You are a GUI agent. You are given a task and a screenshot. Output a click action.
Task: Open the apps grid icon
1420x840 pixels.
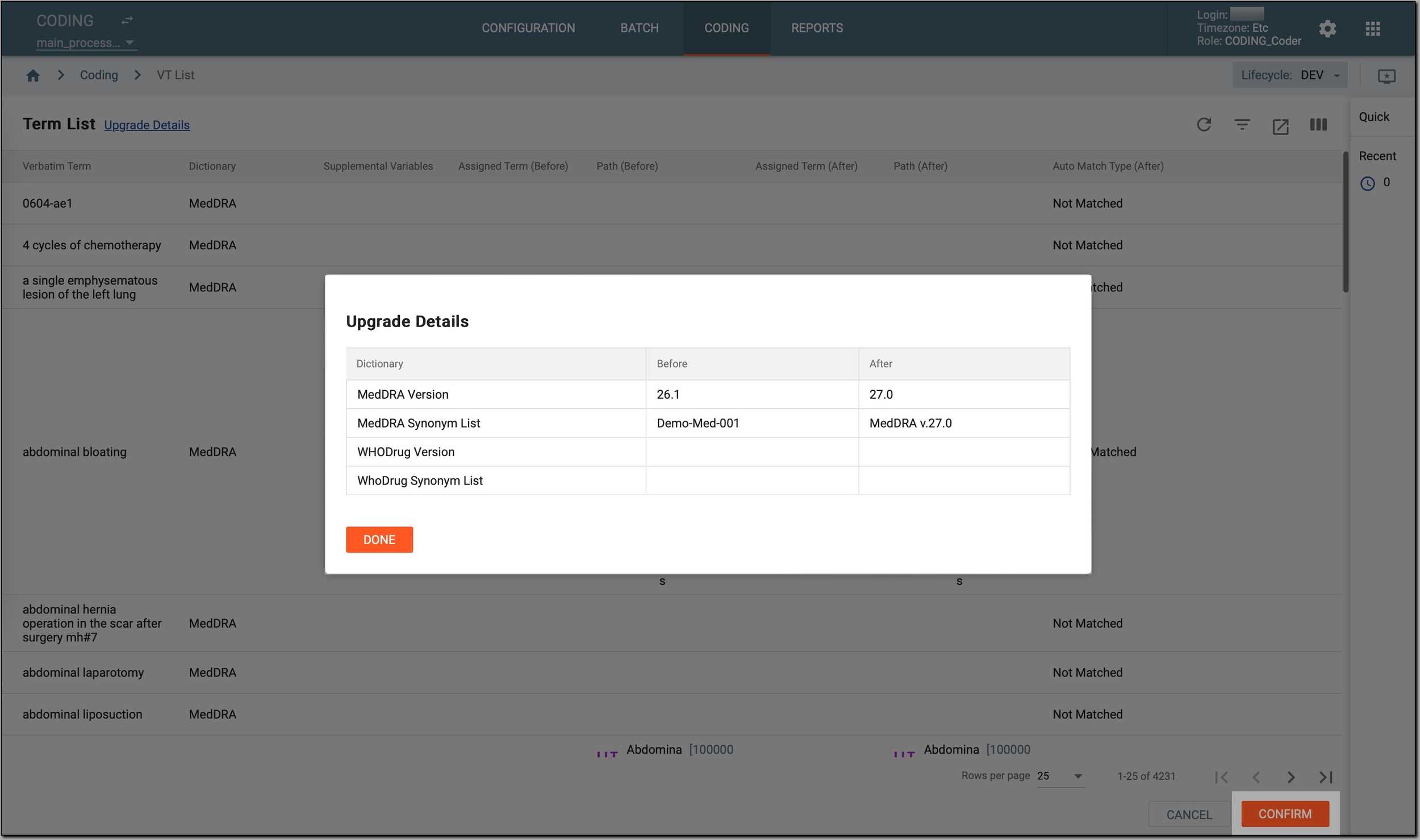coord(1372,28)
